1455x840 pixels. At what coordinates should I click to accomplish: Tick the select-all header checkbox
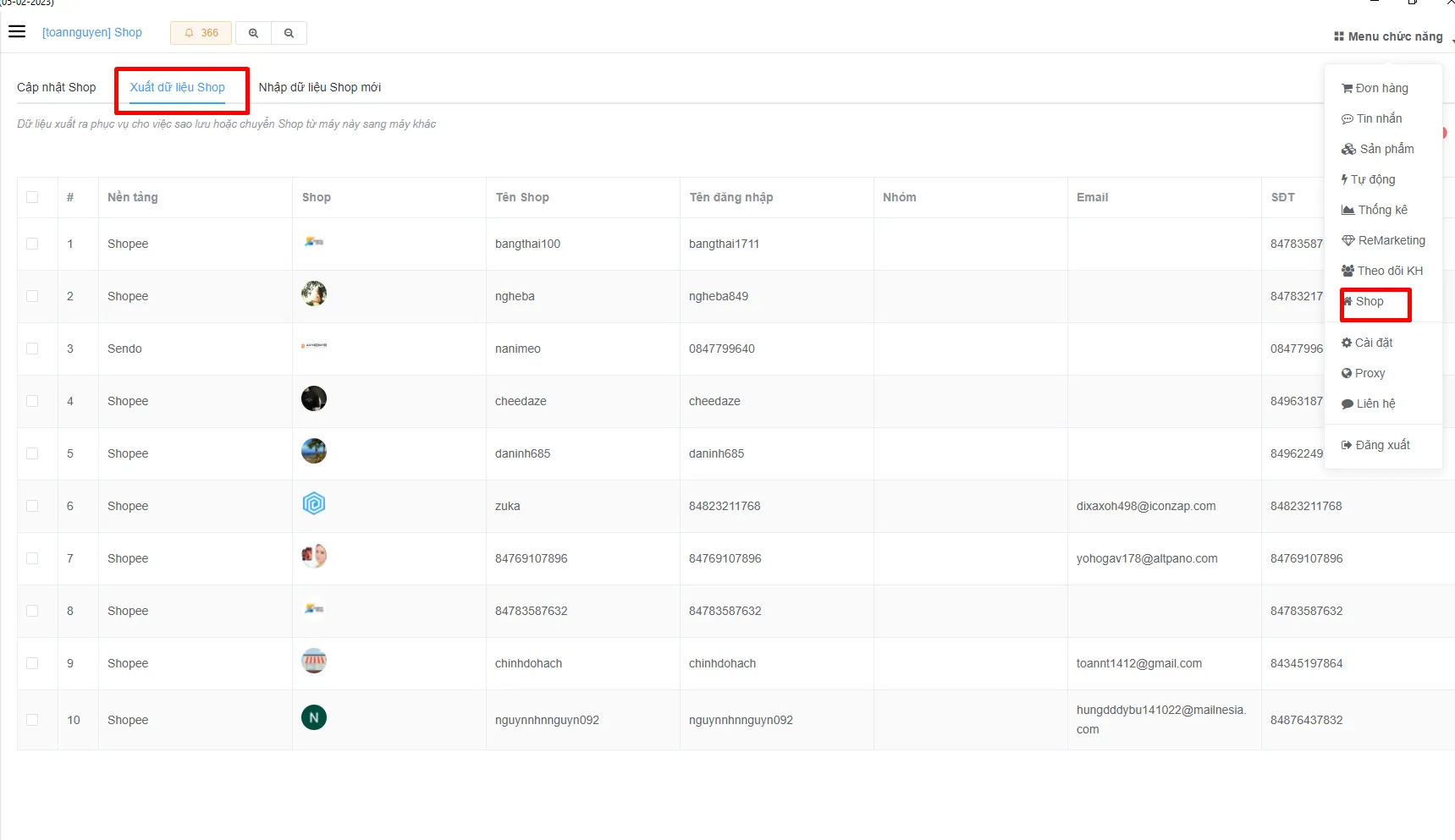tap(32, 197)
